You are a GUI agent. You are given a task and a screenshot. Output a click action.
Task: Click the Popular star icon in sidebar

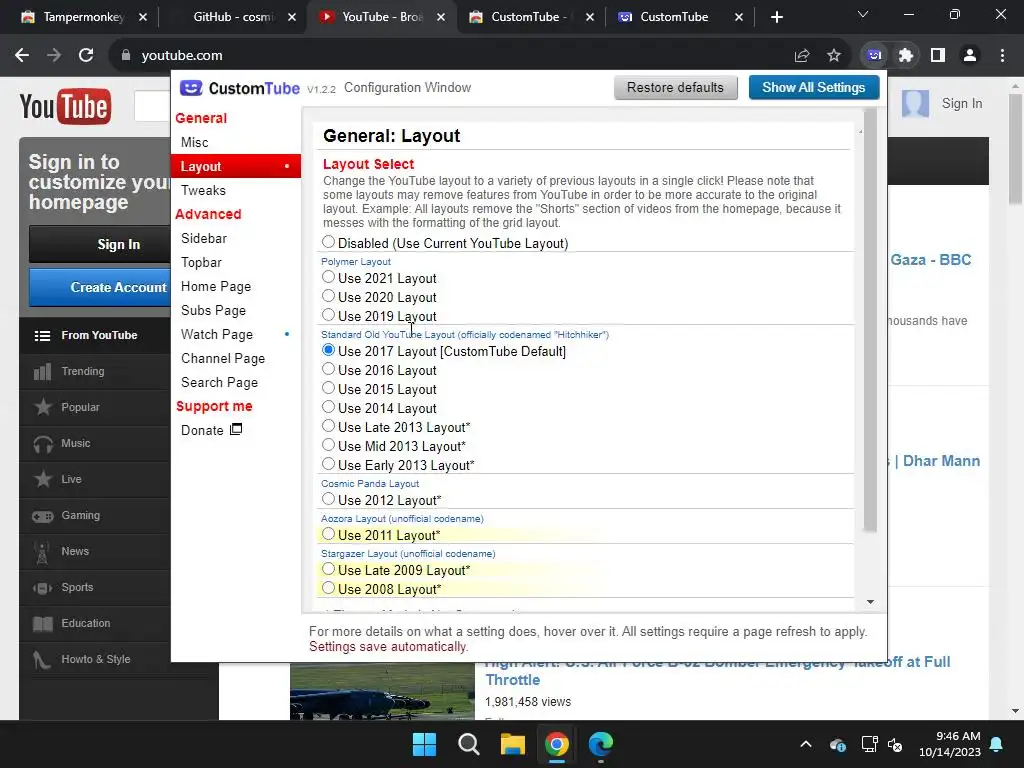(x=43, y=407)
